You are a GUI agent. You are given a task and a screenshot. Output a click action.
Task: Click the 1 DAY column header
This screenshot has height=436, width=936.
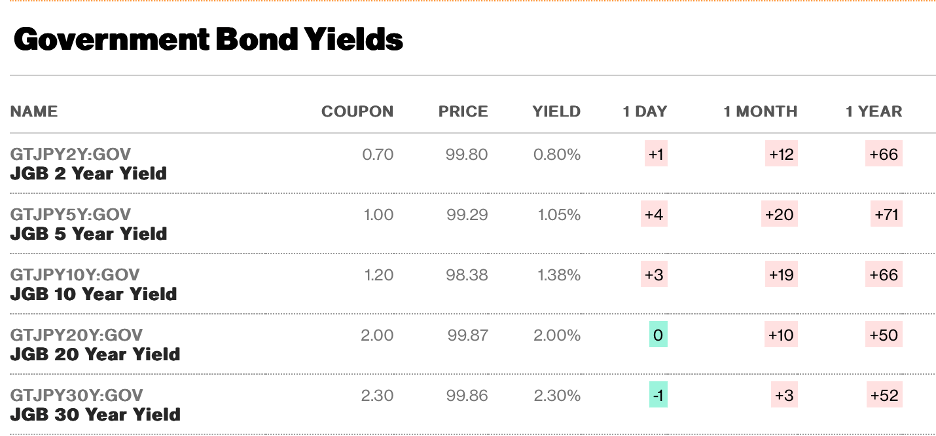pos(644,111)
